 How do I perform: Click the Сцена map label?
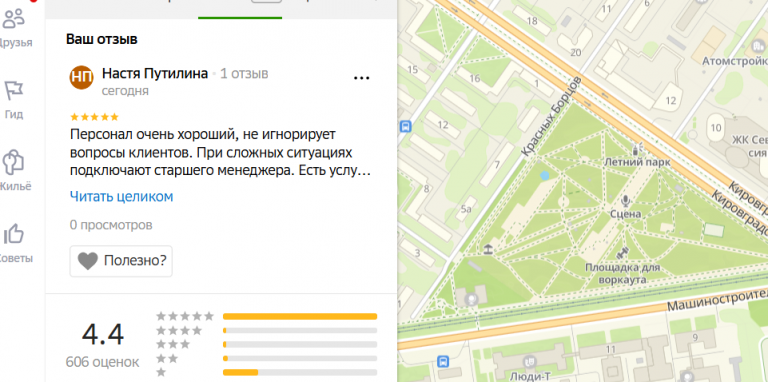tap(625, 214)
